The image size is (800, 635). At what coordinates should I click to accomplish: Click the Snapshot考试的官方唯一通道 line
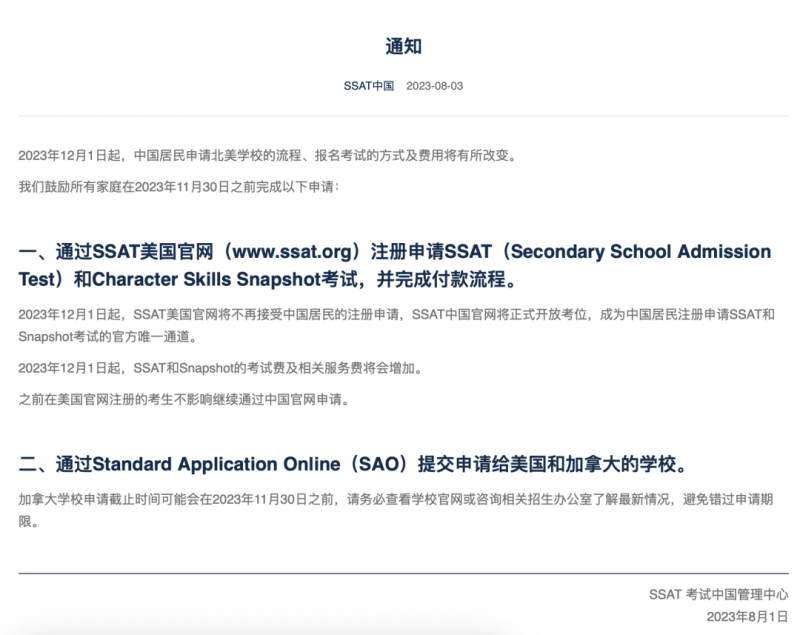tap(108, 337)
